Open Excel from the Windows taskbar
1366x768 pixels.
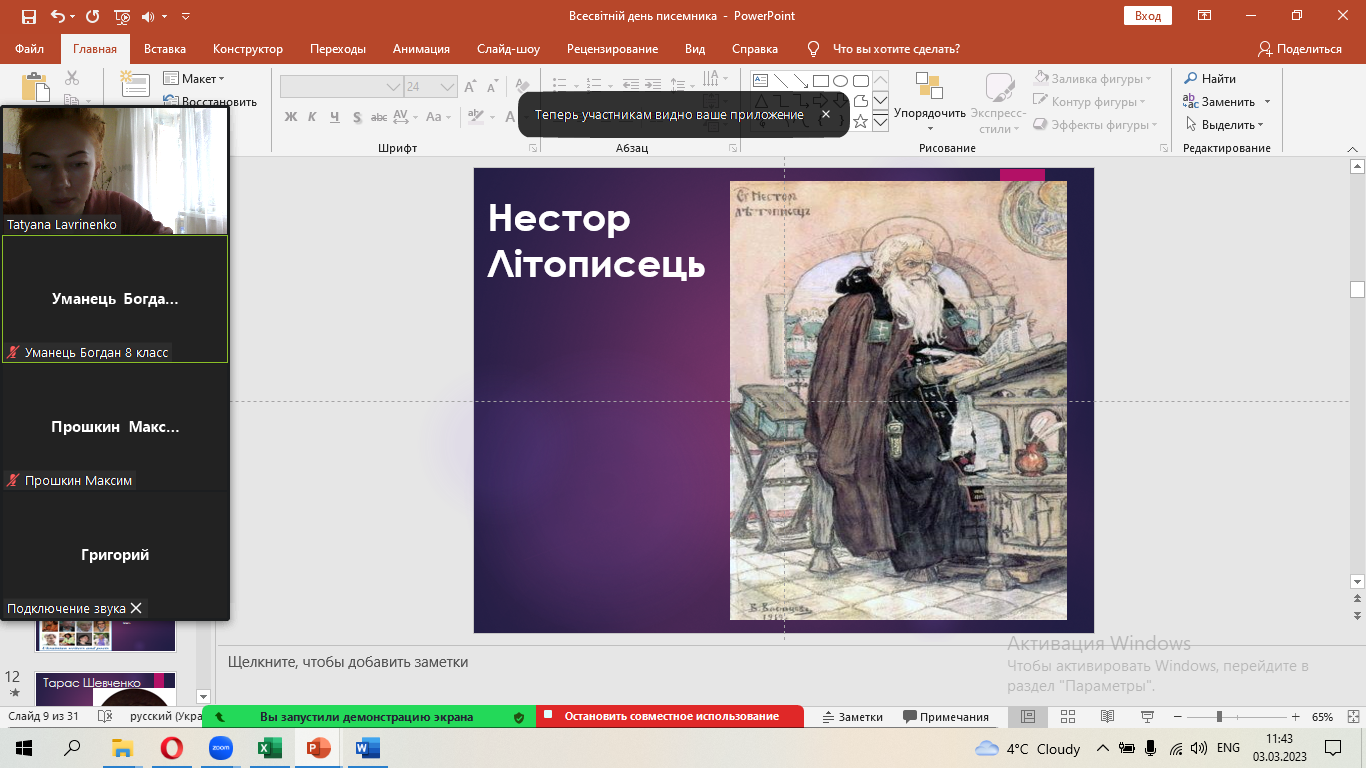click(269, 748)
